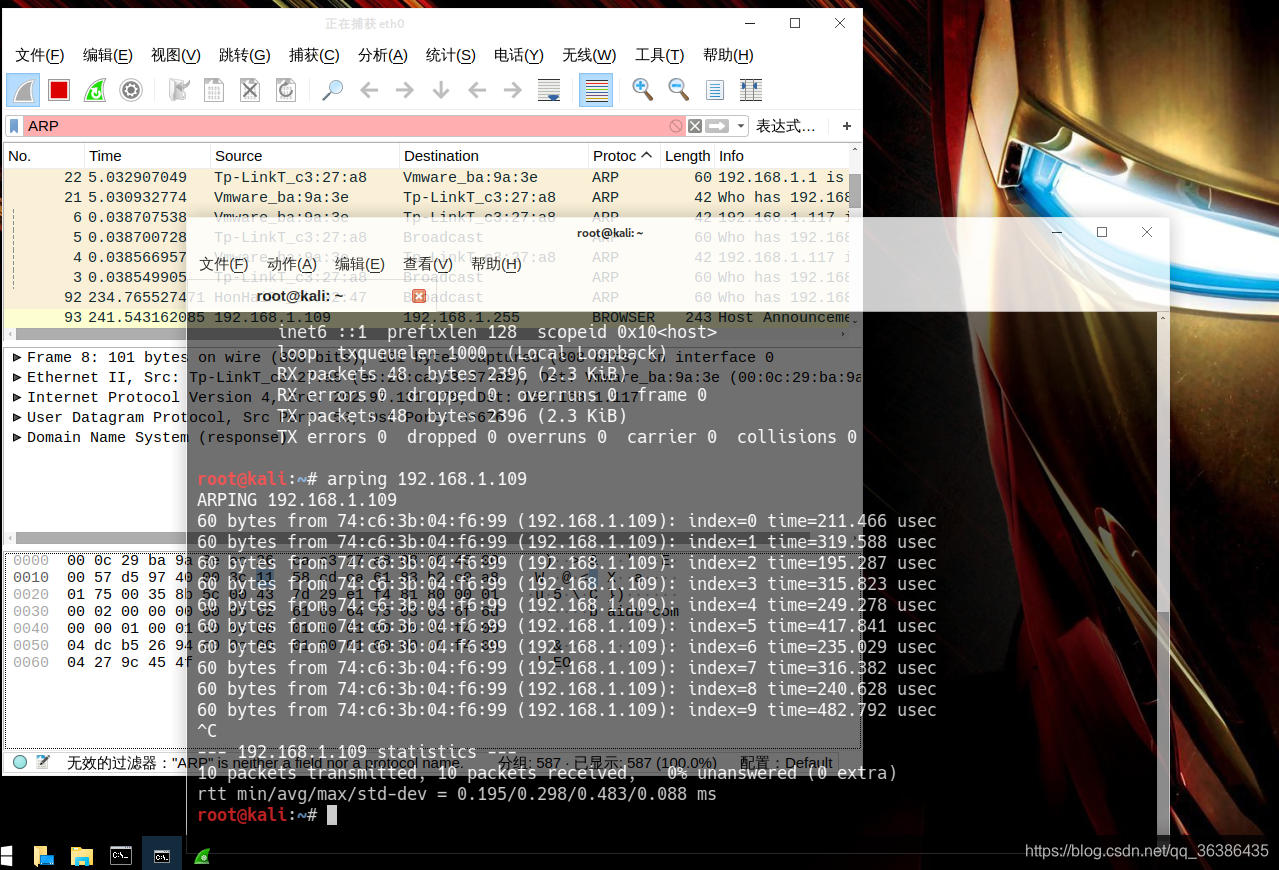Open 文件(F) menu in Wireshark
This screenshot has height=870, width=1279.
(x=40, y=55)
